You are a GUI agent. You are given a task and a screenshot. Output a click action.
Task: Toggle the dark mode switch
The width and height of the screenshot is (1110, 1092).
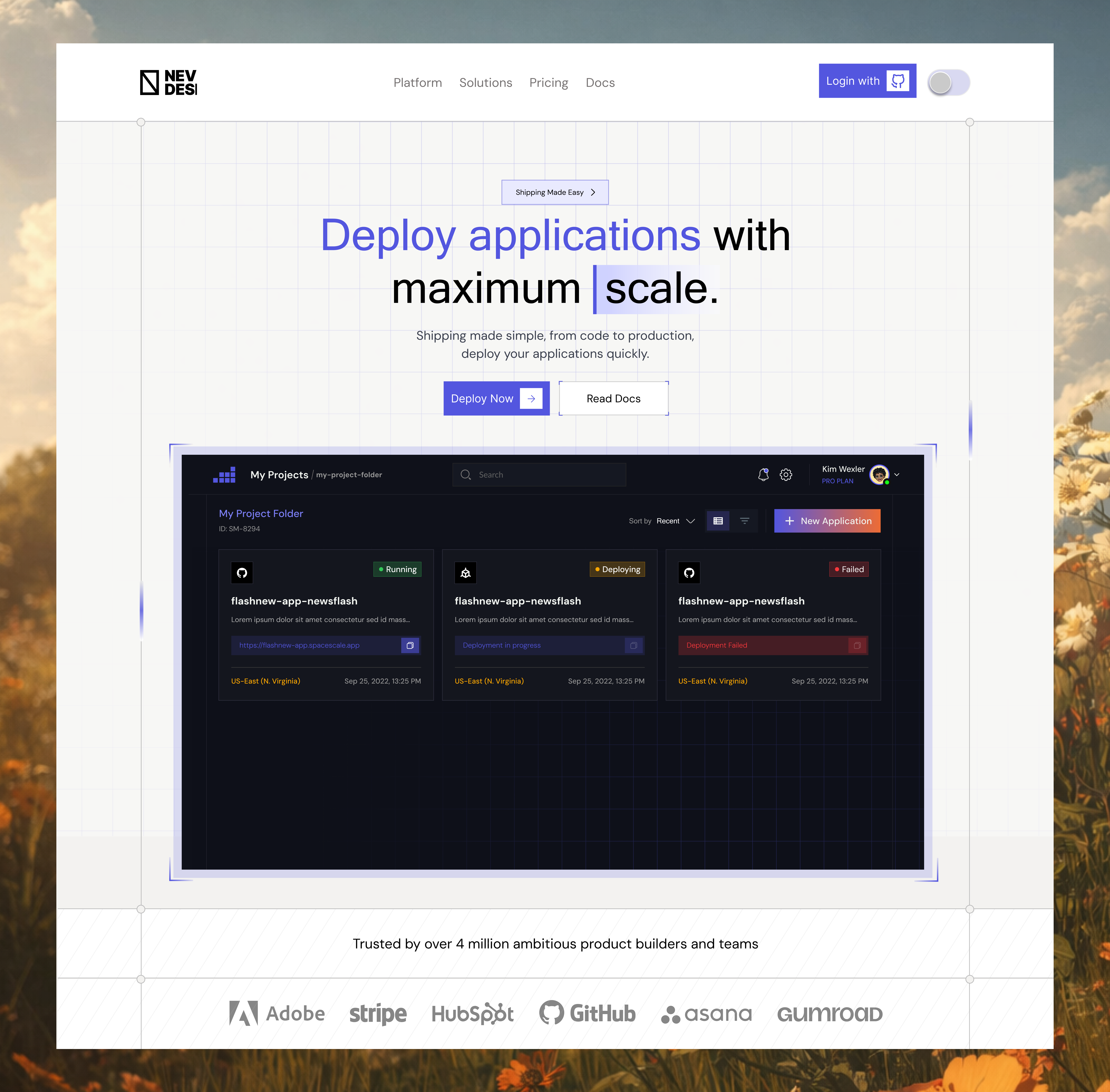coord(949,83)
